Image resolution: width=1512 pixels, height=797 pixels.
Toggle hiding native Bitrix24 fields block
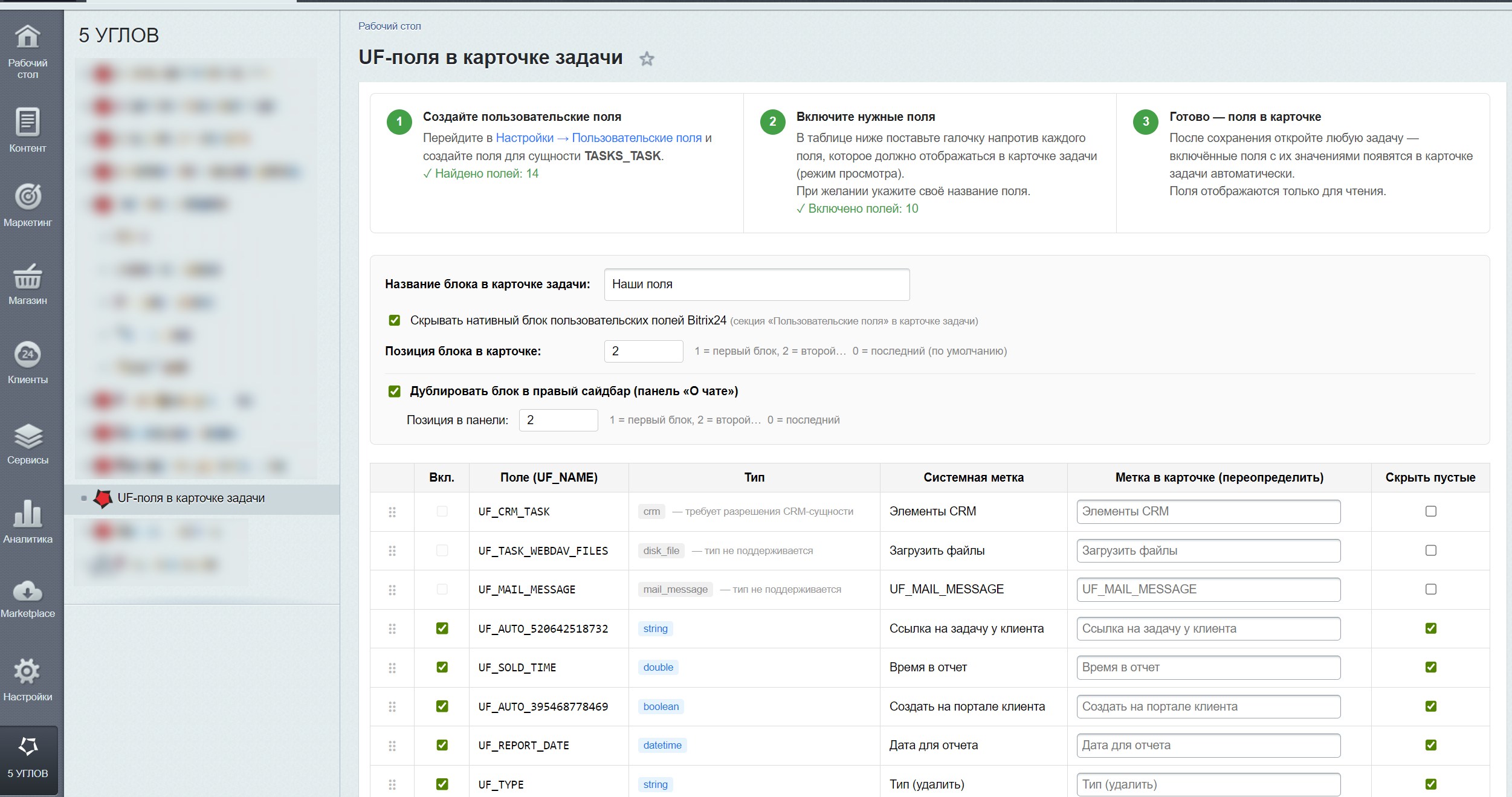click(395, 320)
